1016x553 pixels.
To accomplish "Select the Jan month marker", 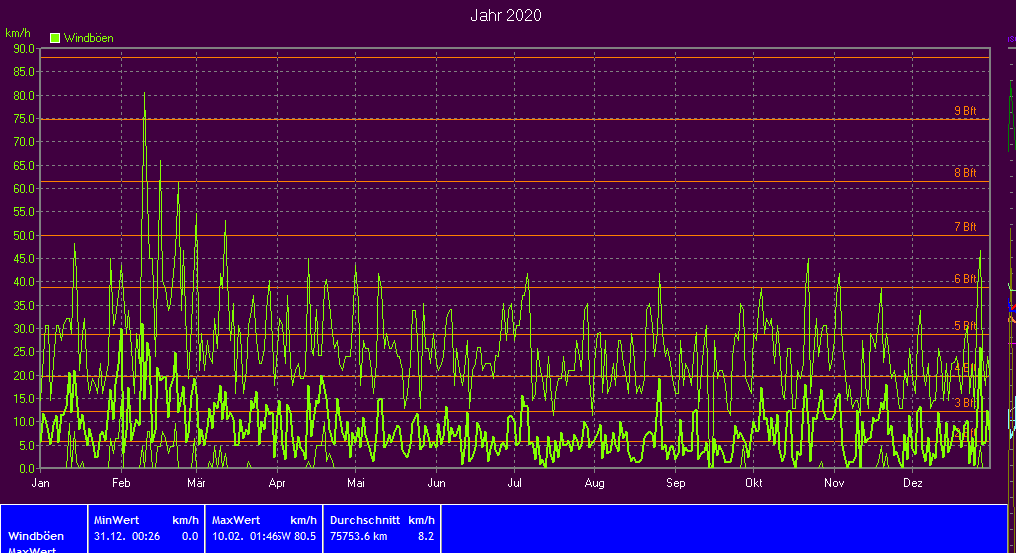I will 41,483.
